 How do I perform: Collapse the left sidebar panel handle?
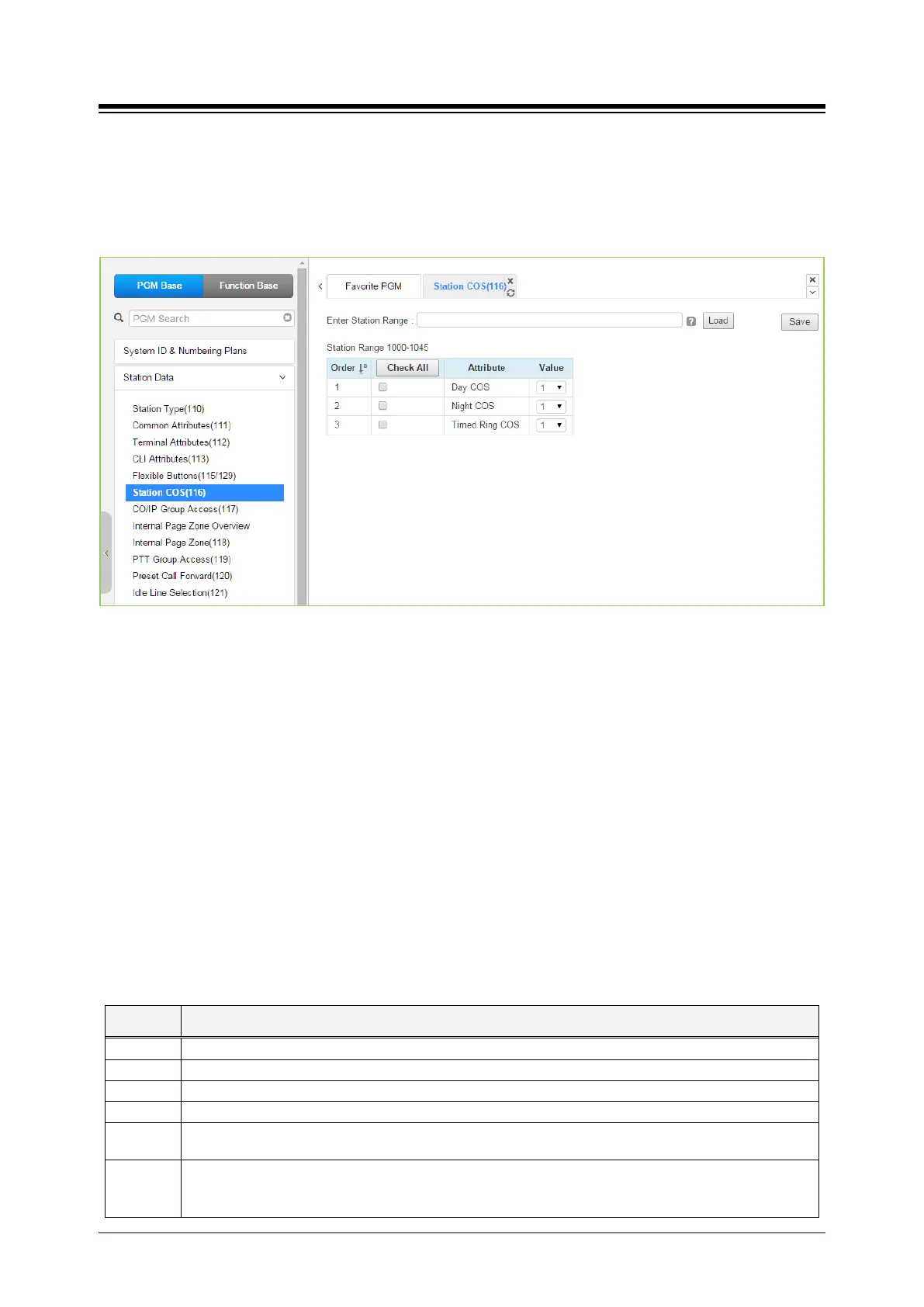tap(106, 553)
